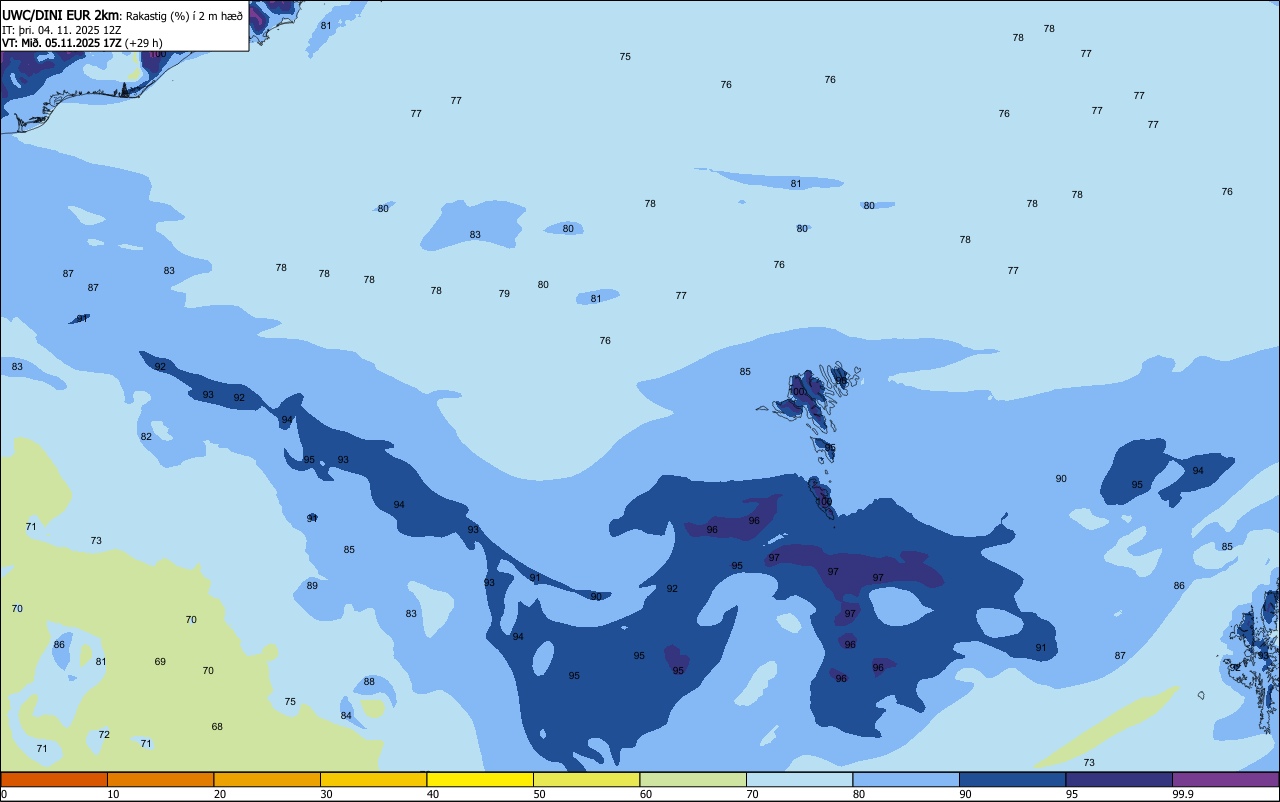
Task: Click the legend tick label "20"
Action: coord(220,794)
